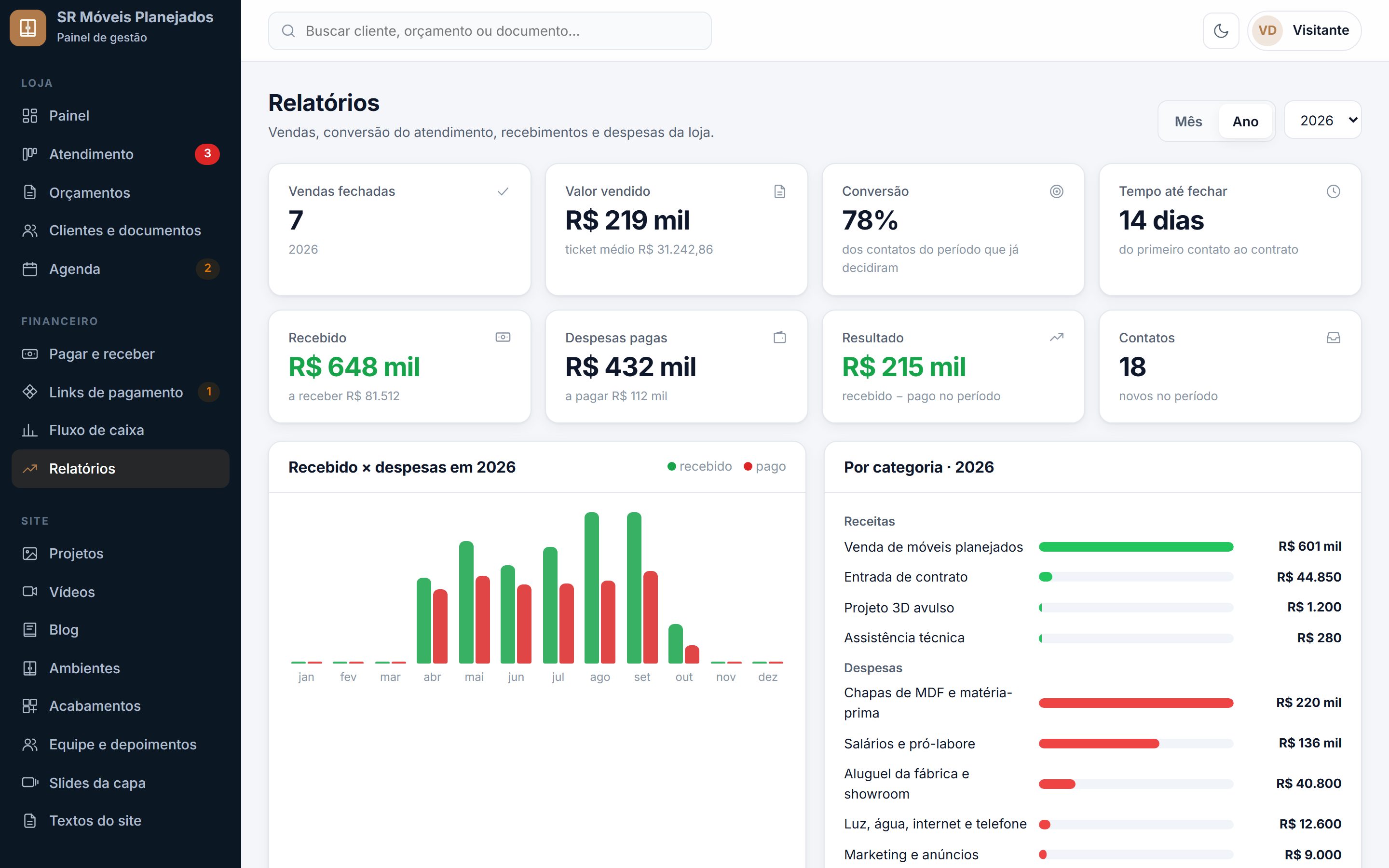
Task: Click the Marketing e anúncios row label
Action: coord(911,854)
